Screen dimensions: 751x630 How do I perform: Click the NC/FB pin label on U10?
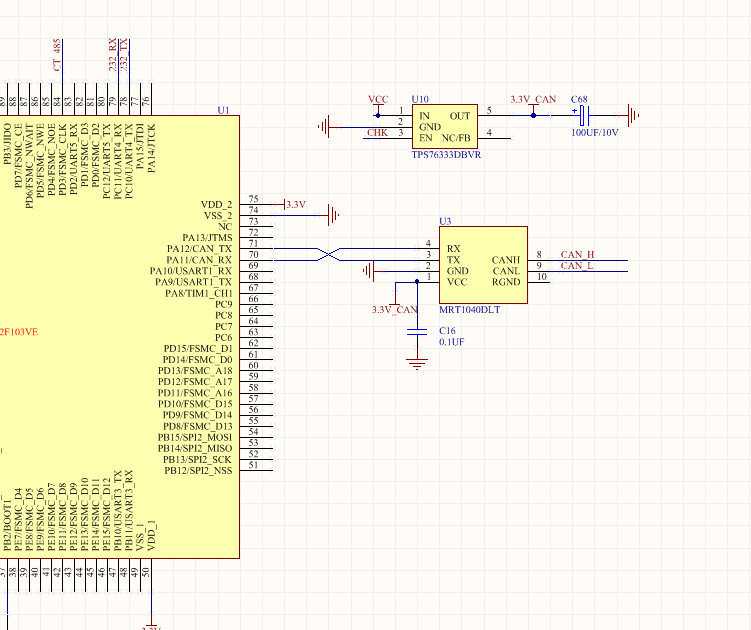456,138
